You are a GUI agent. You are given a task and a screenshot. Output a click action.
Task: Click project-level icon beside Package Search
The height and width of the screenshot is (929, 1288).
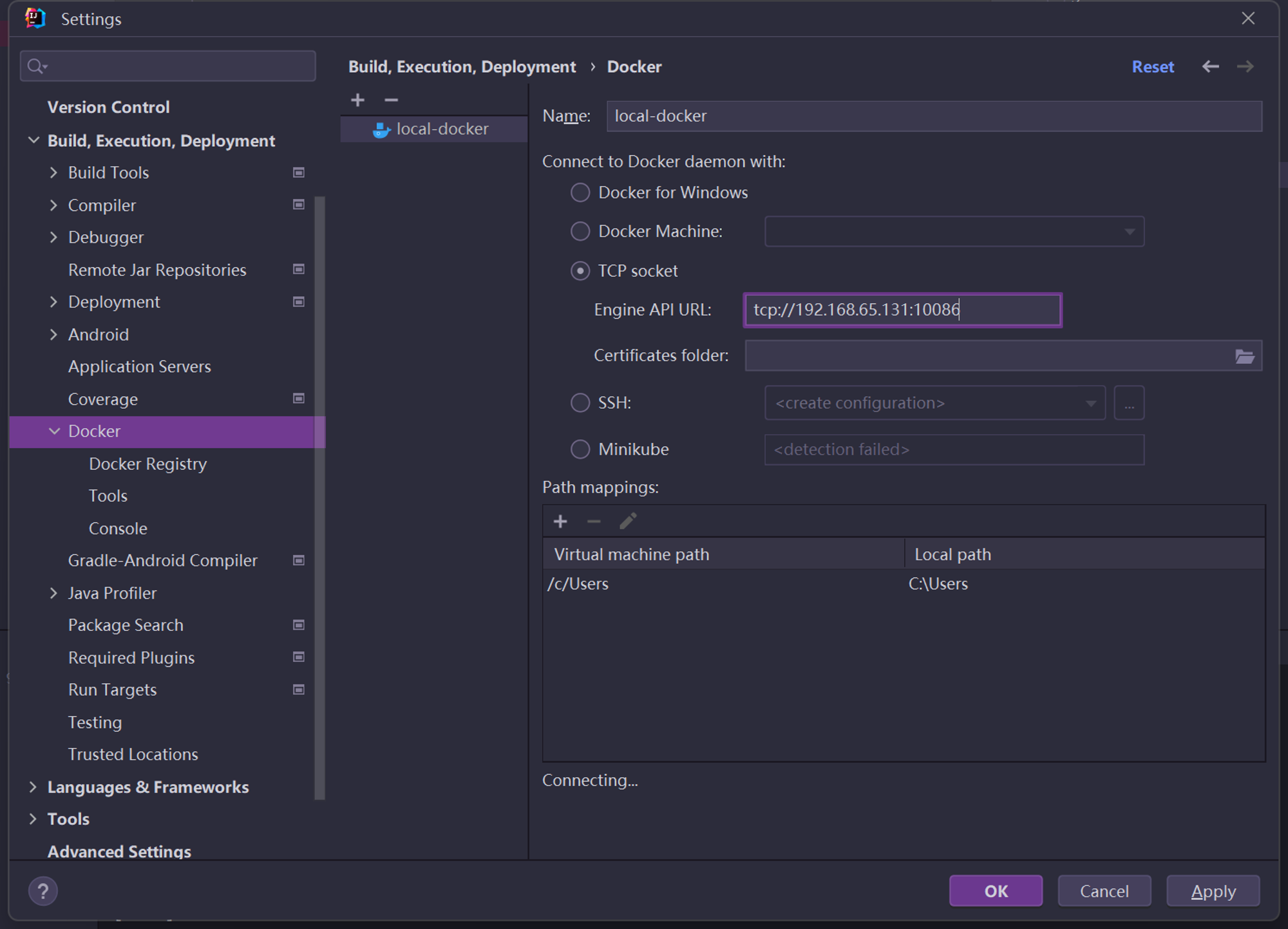pos(299,624)
